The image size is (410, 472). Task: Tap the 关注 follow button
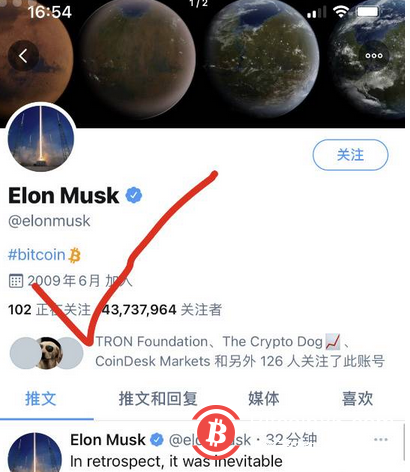350,155
